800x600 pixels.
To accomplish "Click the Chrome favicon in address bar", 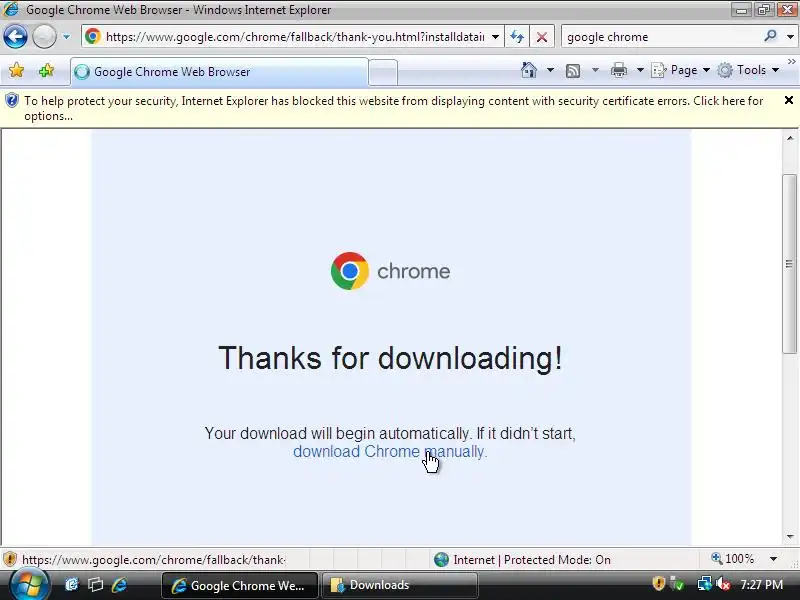I will click(x=93, y=36).
